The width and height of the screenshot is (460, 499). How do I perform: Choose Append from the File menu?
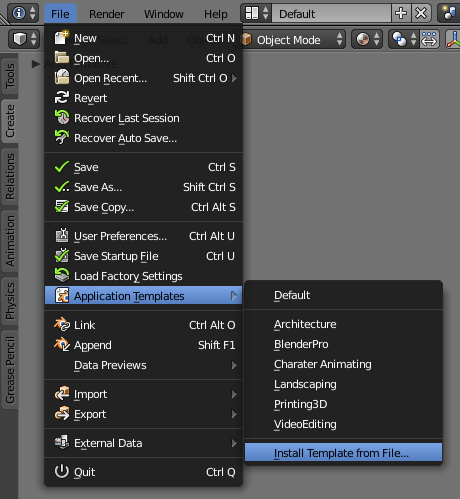pos(144,345)
